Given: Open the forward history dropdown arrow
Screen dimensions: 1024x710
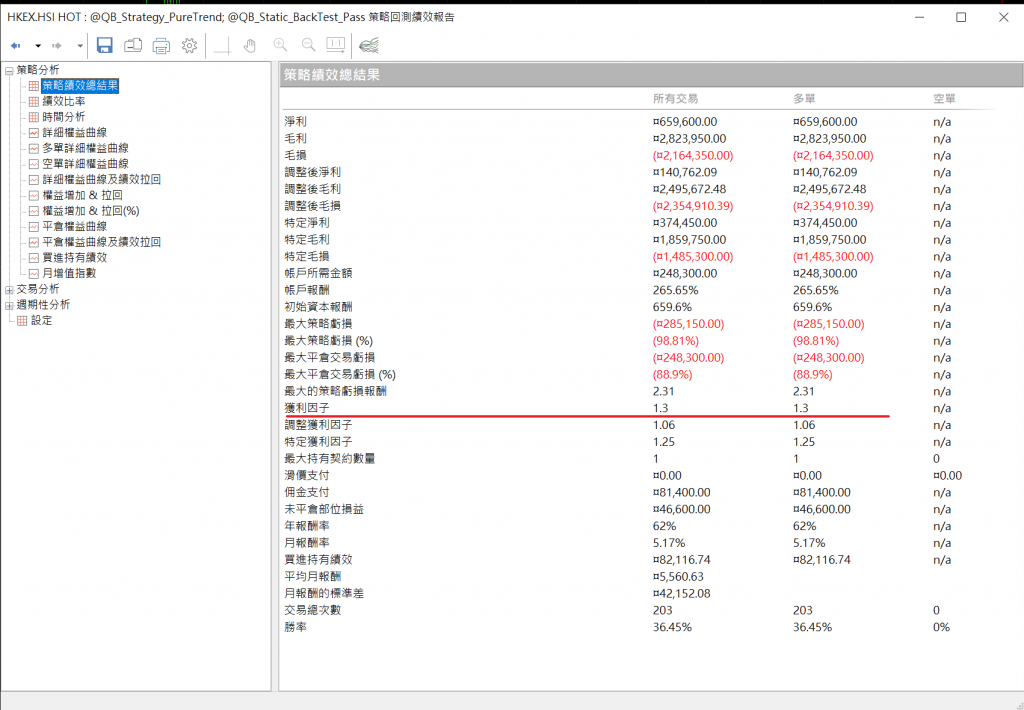Looking at the screenshot, I should [x=80, y=46].
